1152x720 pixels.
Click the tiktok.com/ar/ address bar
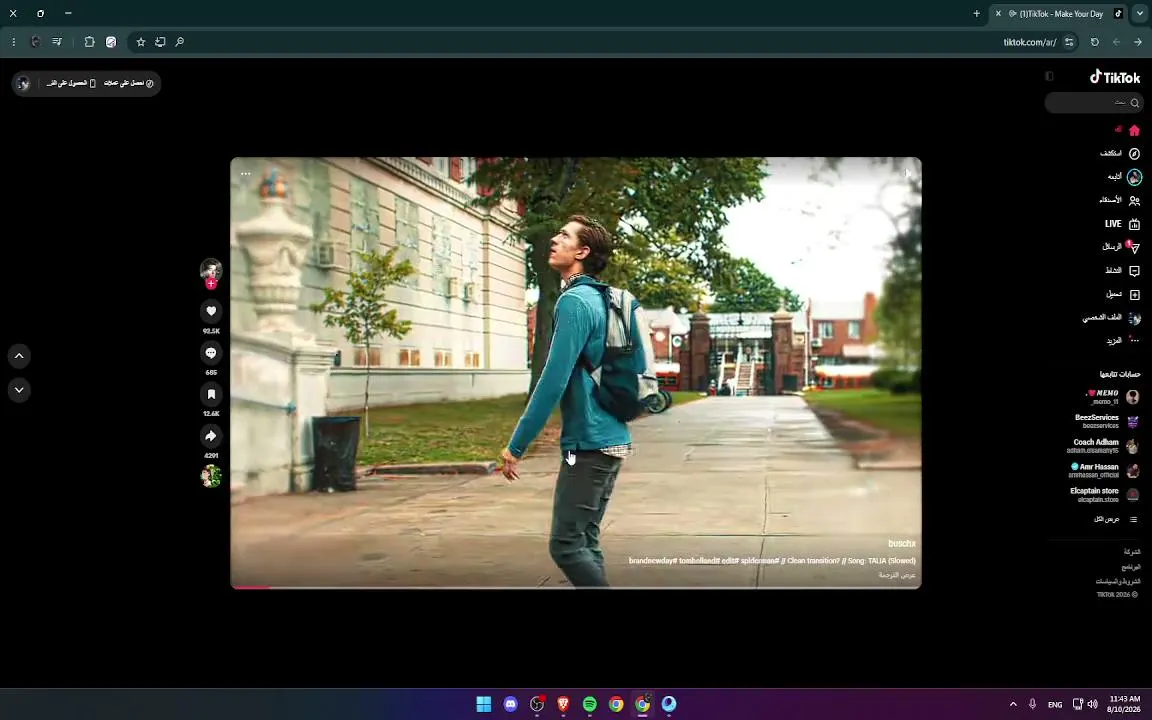(1029, 42)
